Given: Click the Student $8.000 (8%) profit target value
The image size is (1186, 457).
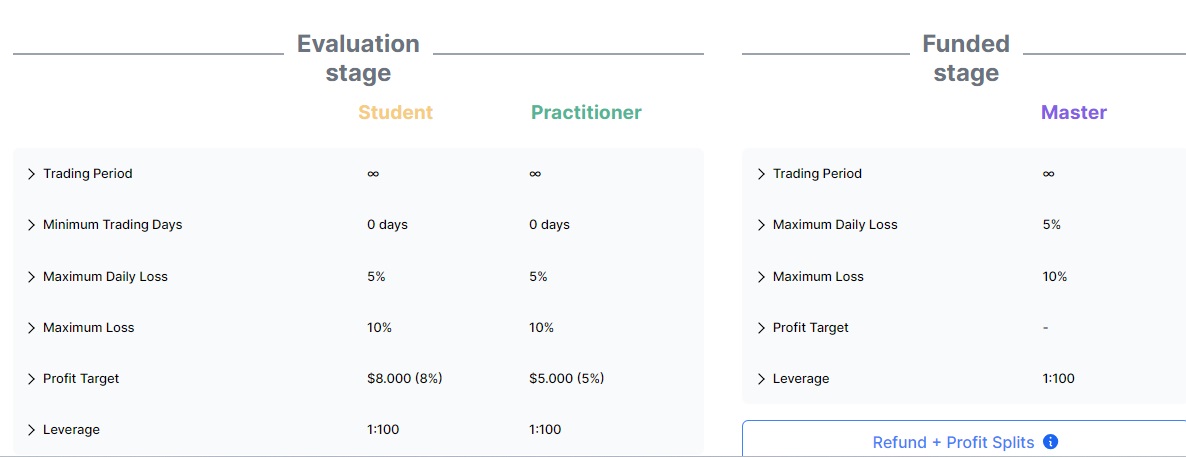Looking at the screenshot, I should tap(405, 378).
